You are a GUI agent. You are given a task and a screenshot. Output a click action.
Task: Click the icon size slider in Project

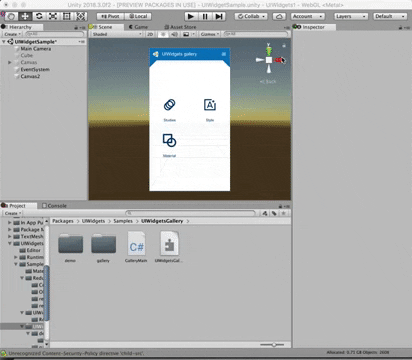272,345
